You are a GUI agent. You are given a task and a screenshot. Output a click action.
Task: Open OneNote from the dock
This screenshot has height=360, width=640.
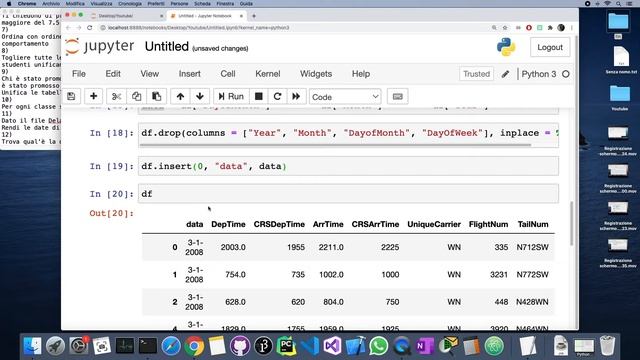tap(425, 346)
